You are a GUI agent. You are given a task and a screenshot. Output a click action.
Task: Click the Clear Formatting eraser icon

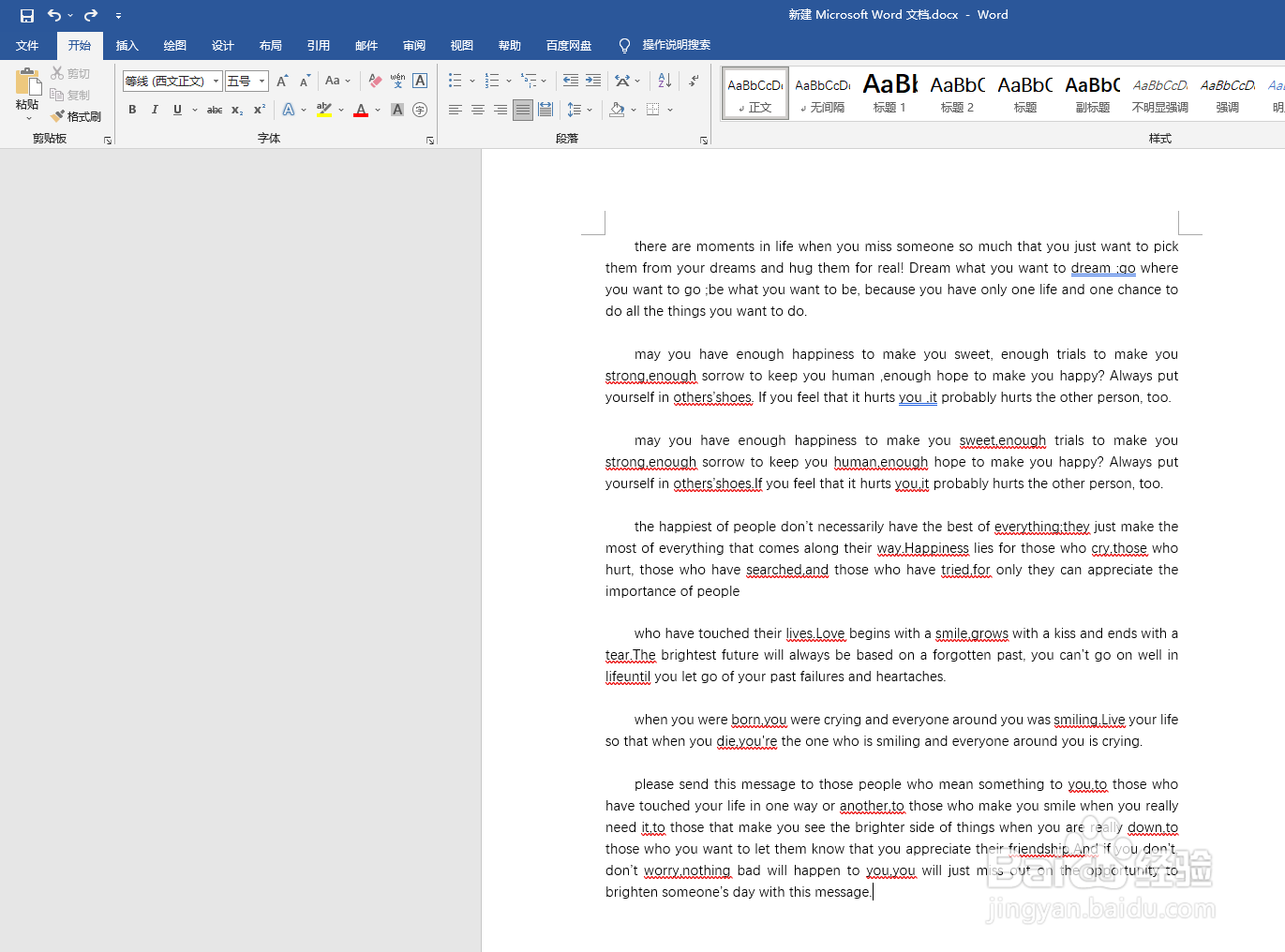[375, 82]
